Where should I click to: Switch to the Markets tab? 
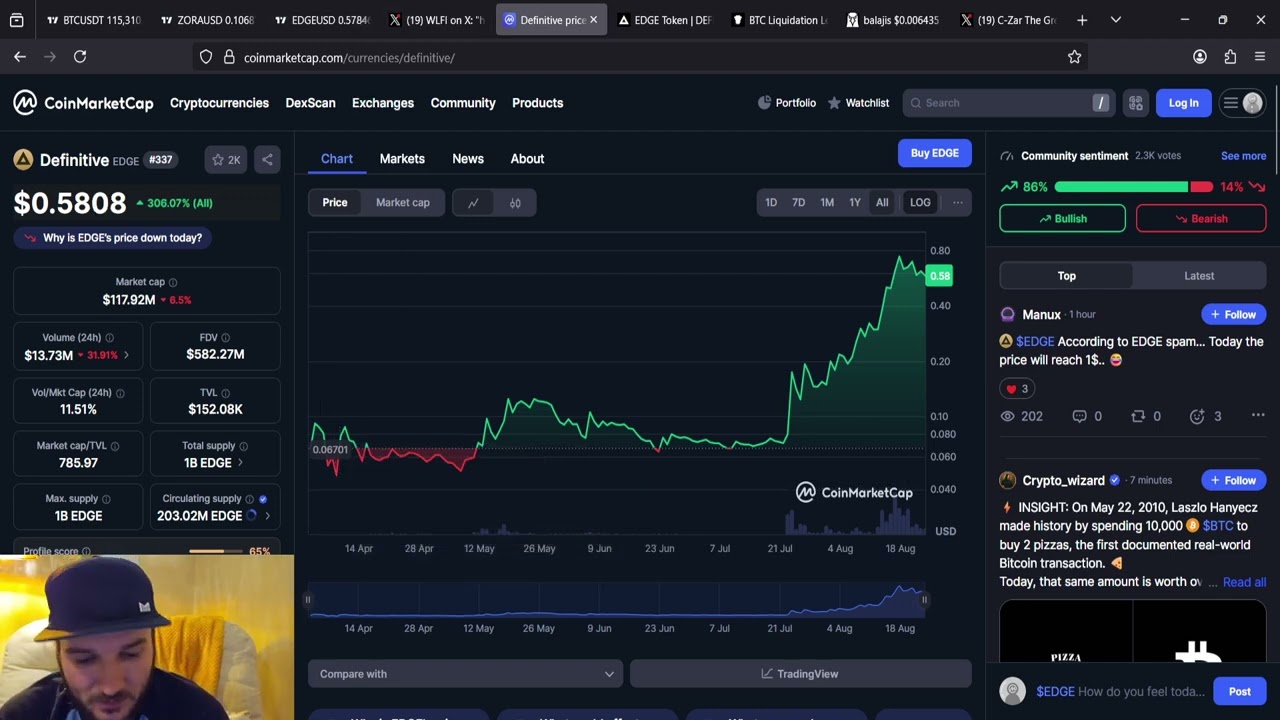tap(402, 159)
